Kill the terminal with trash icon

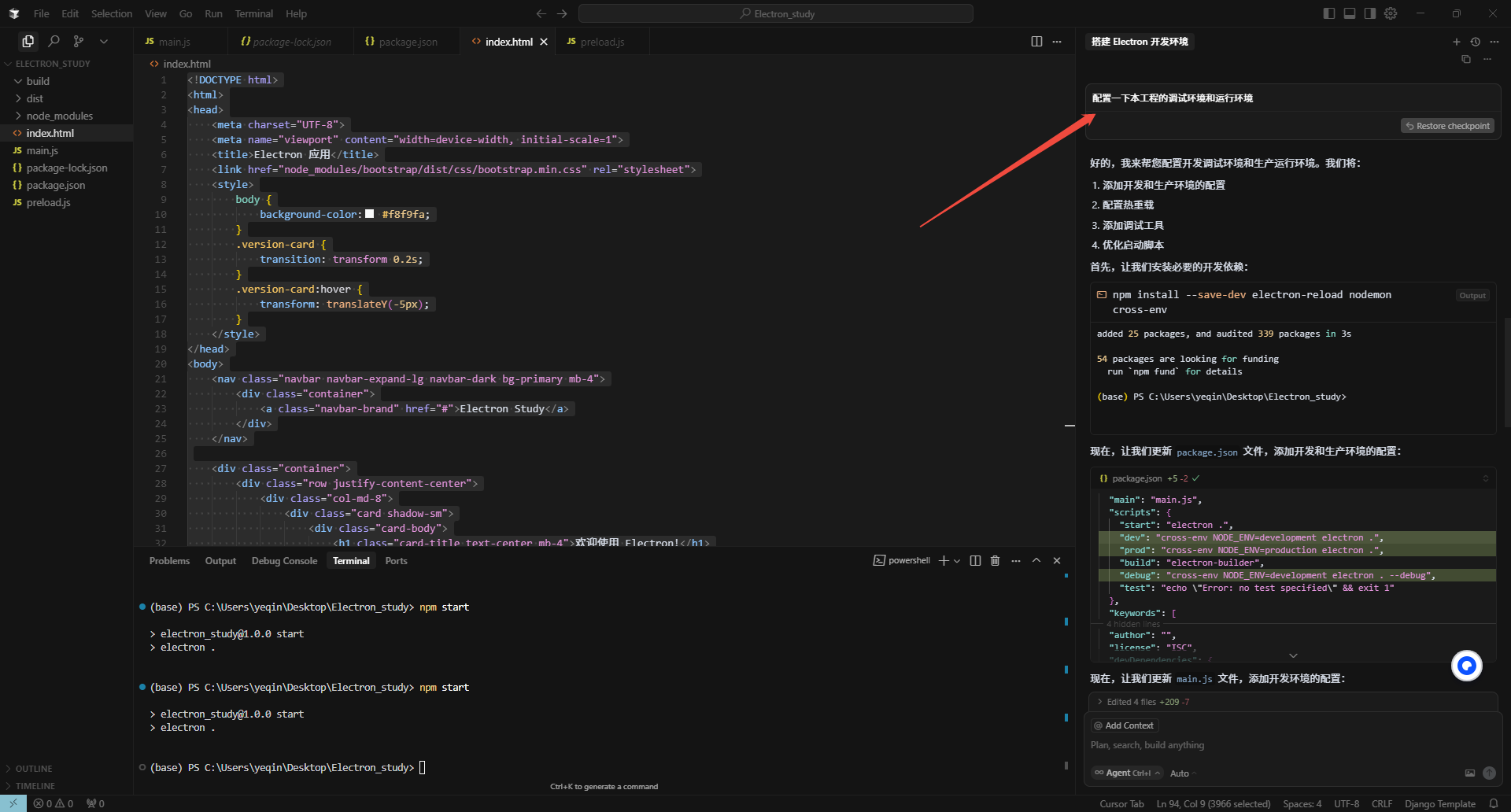(995, 561)
